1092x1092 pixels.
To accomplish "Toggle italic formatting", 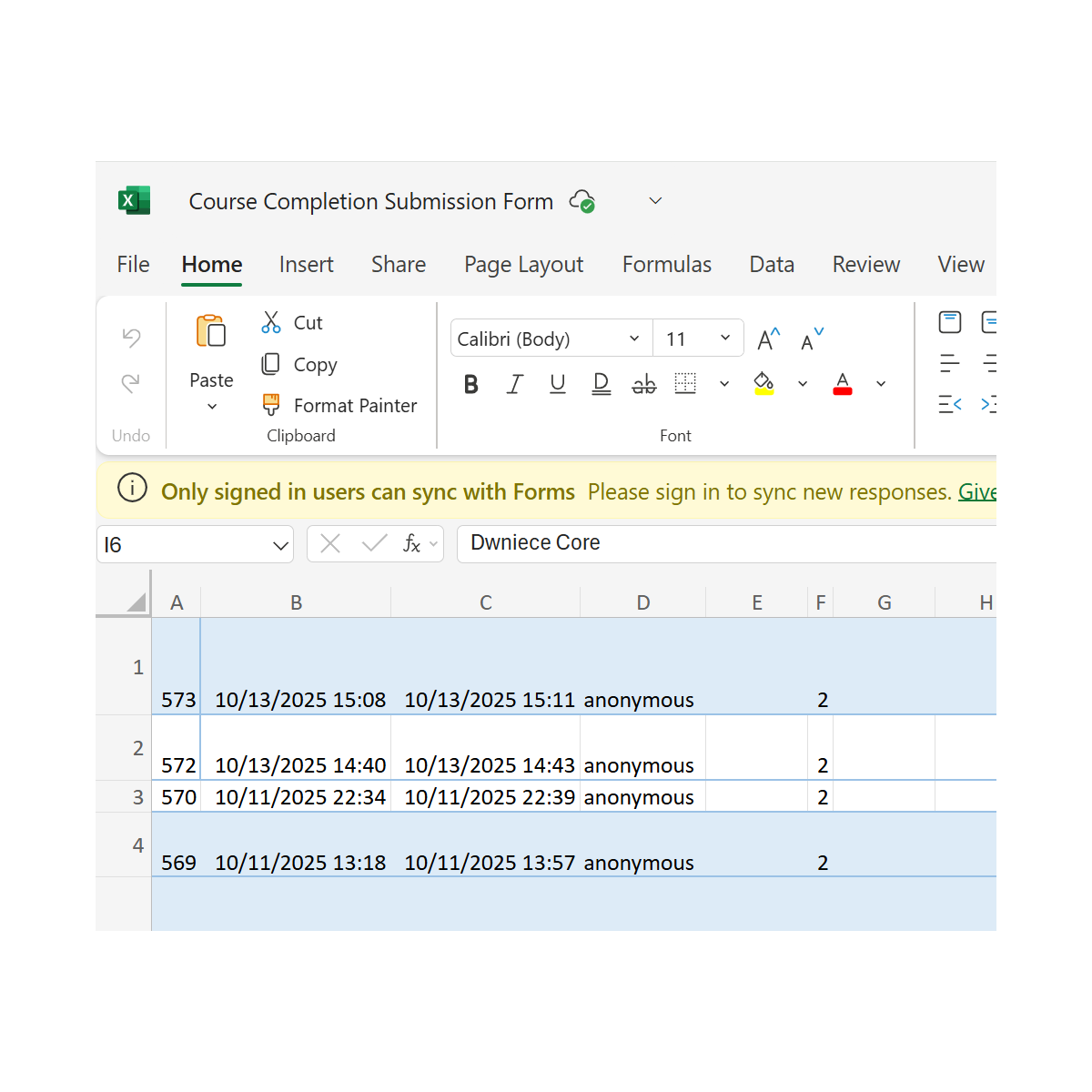I will point(514,384).
